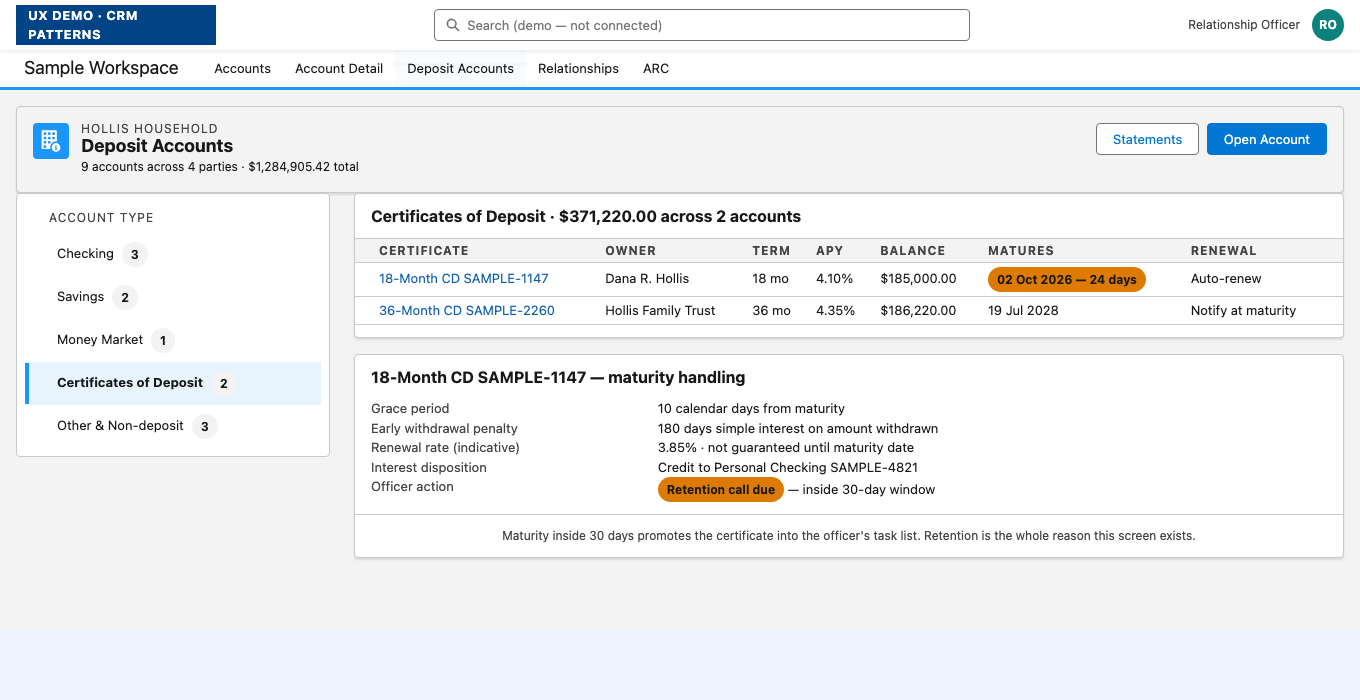Viewport: 1360px width, 700px height.
Task: Click the CERTIFICATE column header
Action: (424, 251)
